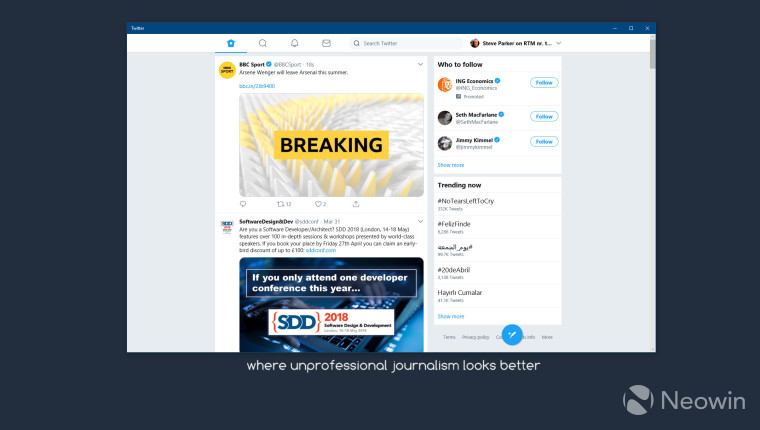Follow ING Economics
Viewport: 760px width, 430px height.
(x=544, y=82)
